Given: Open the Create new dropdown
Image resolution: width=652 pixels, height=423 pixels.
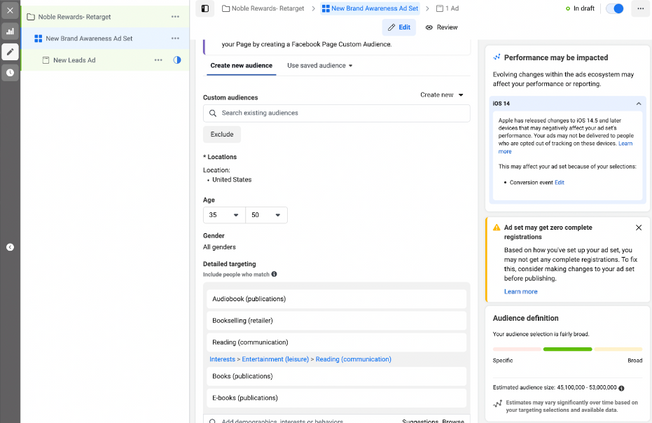Looking at the screenshot, I should (442, 95).
